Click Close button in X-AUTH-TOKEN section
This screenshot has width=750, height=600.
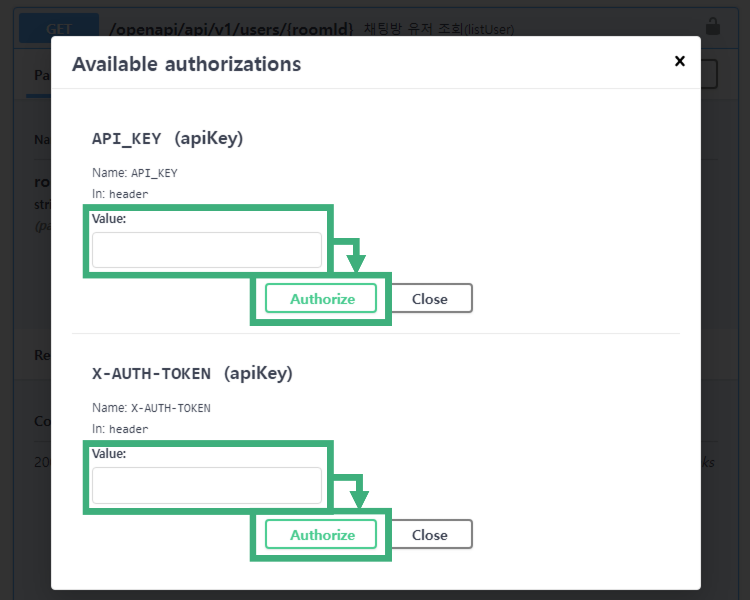click(x=429, y=534)
